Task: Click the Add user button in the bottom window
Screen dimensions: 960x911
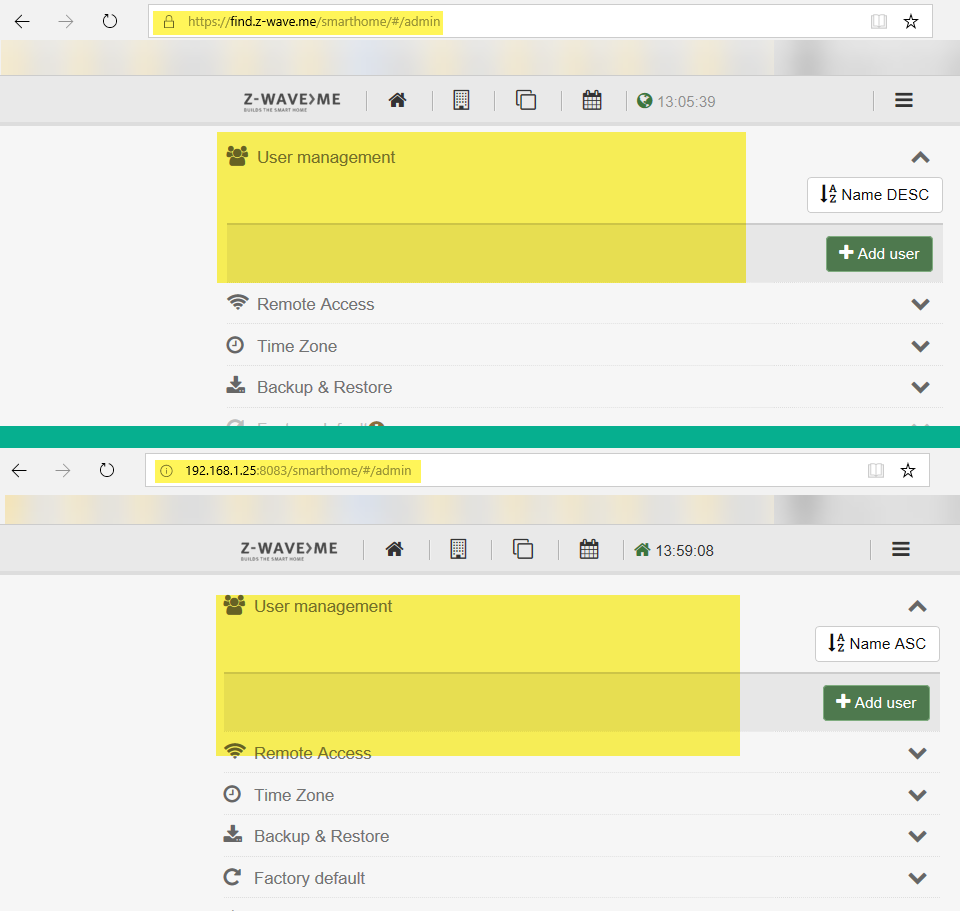Action: [x=876, y=703]
